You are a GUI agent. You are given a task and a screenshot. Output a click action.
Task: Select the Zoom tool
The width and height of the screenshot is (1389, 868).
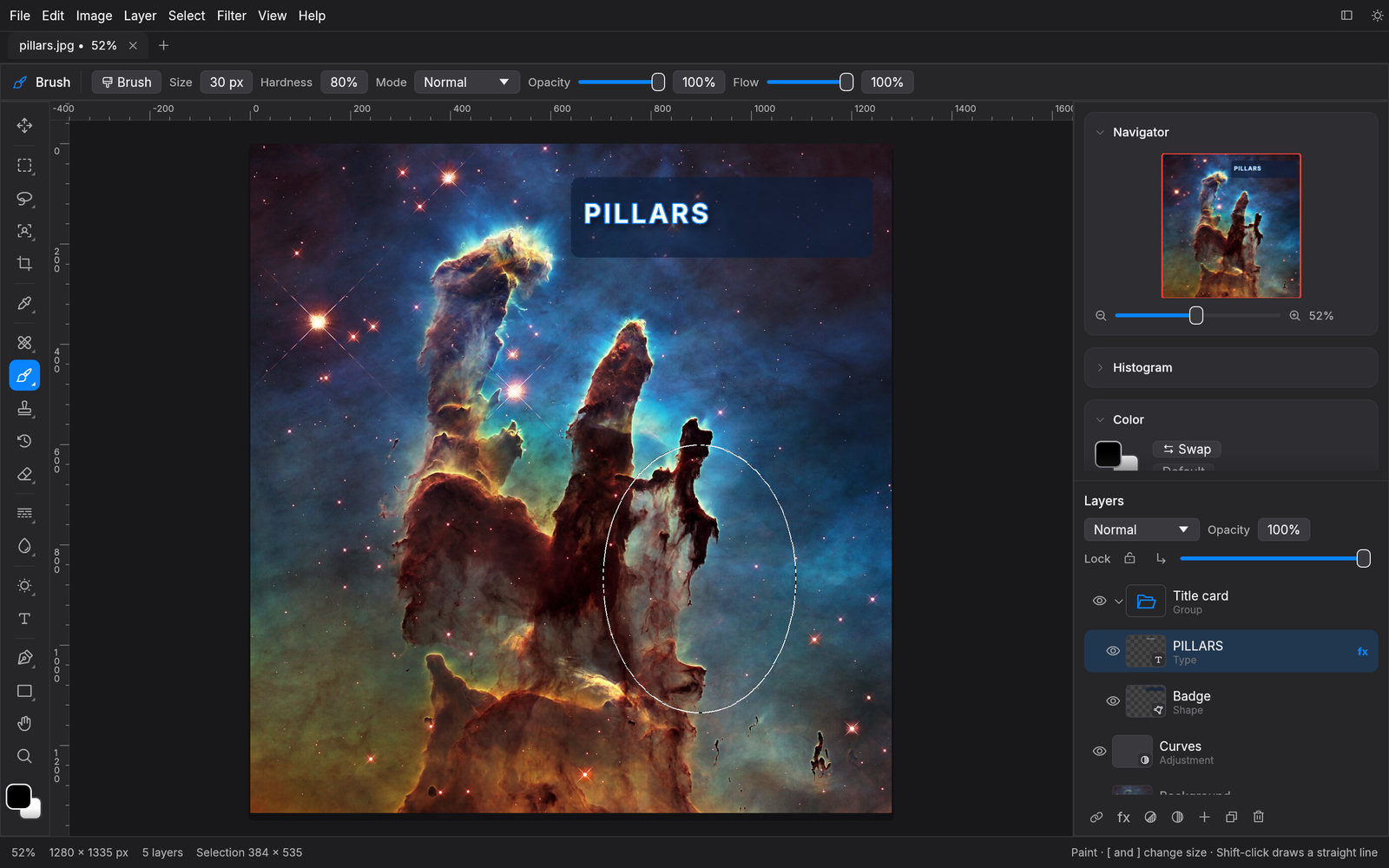tap(24, 756)
